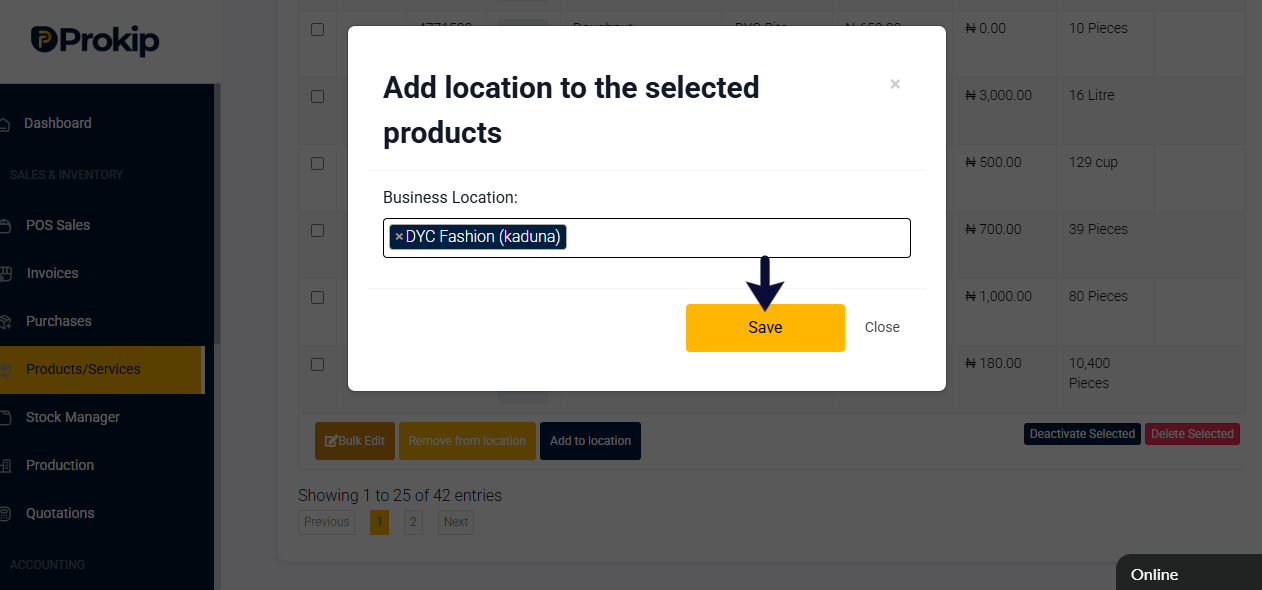Save the selected location
Screen dimensions: 1262x590
point(765,328)
